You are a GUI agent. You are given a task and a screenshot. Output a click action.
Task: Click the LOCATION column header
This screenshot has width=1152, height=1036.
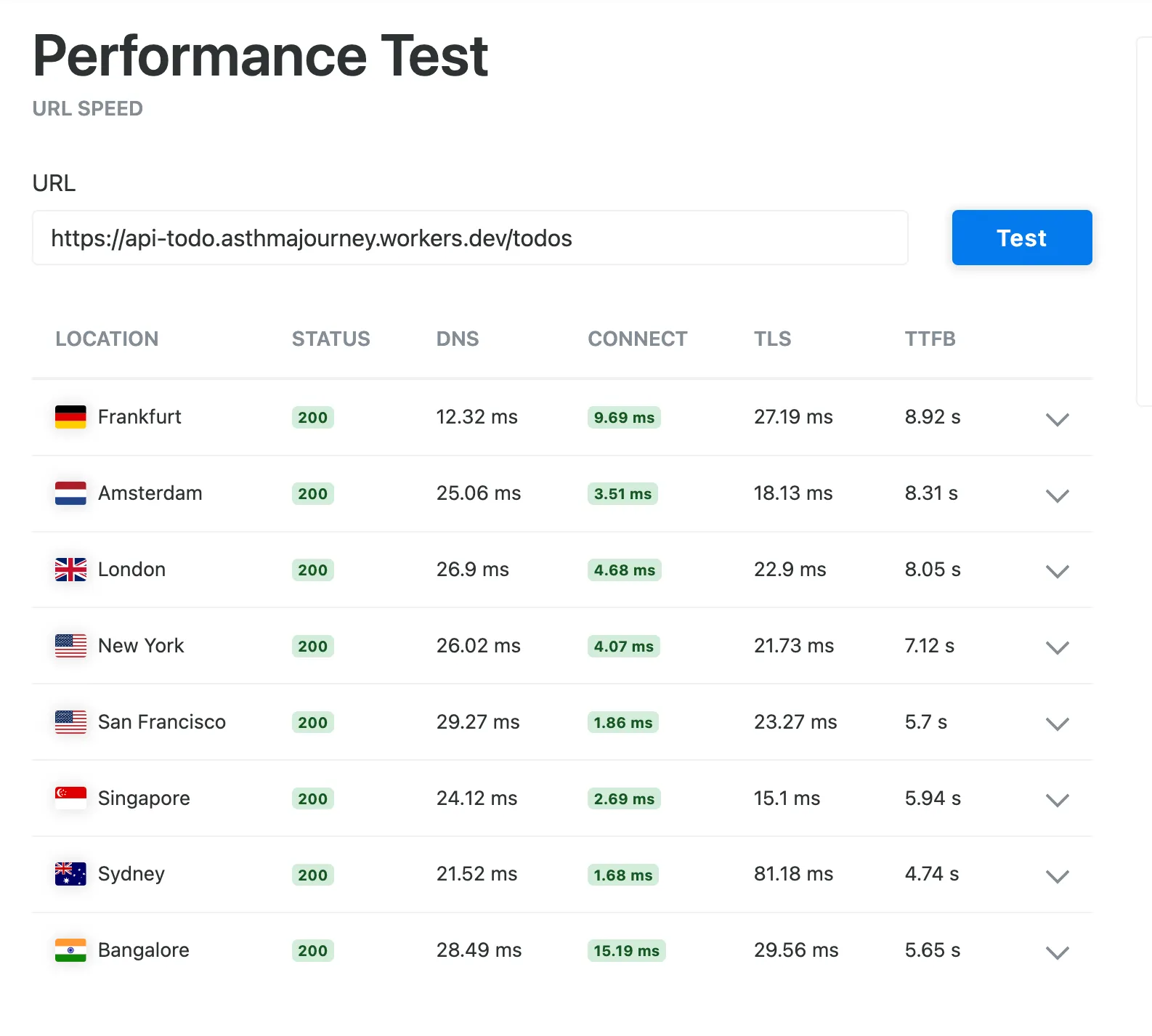click(x=107, y=339)
